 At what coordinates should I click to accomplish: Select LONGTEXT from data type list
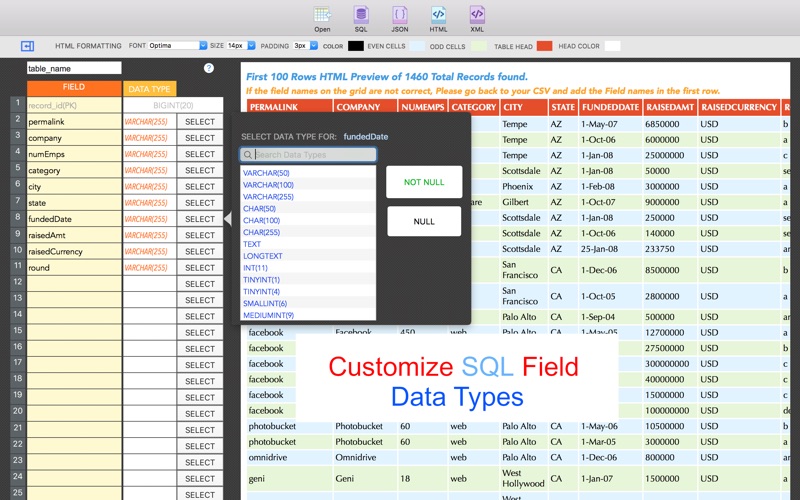tap(308, 256)
